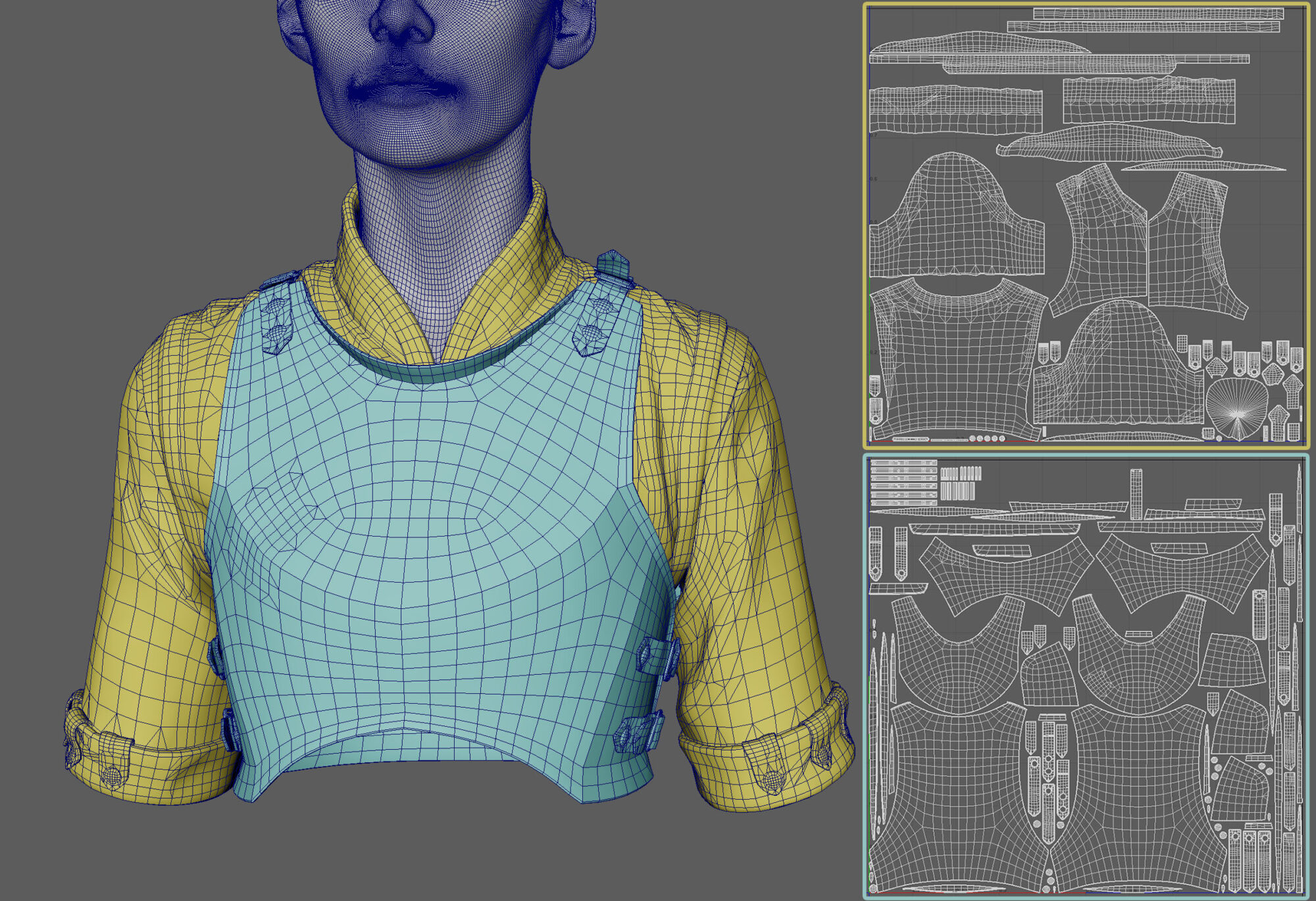This screenshot has height=901, width=1316.
Task: Click the topmost long strip in yellow UV panel
Action: (x=1158, y=14)
